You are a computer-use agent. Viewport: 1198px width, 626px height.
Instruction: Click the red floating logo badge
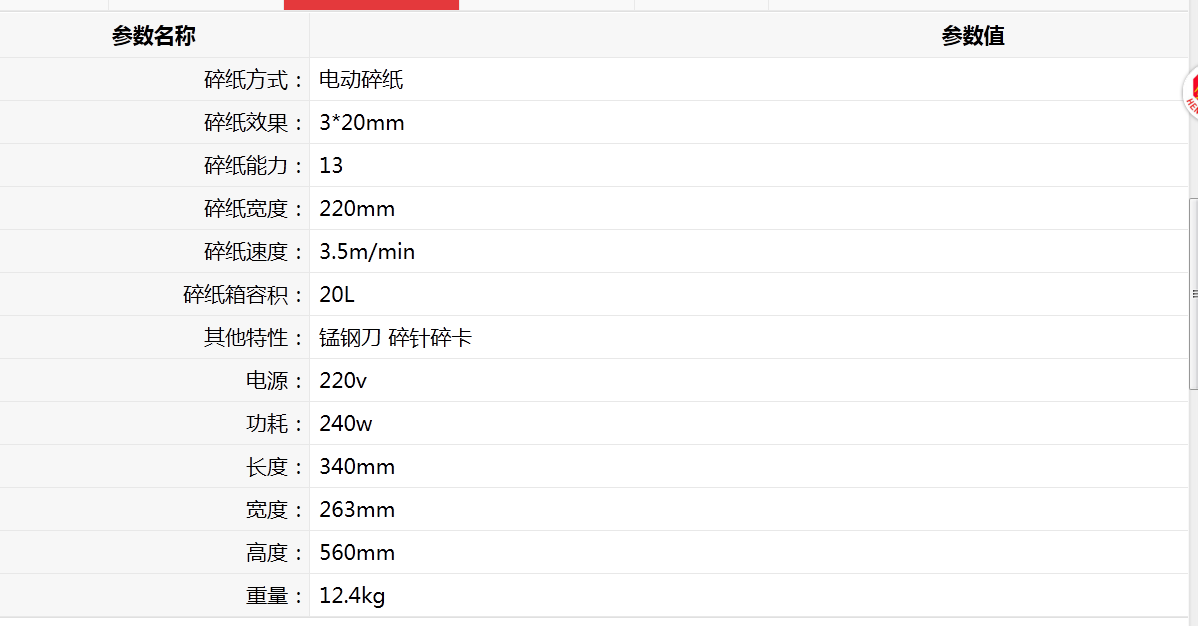click(x=1190, y=92)
